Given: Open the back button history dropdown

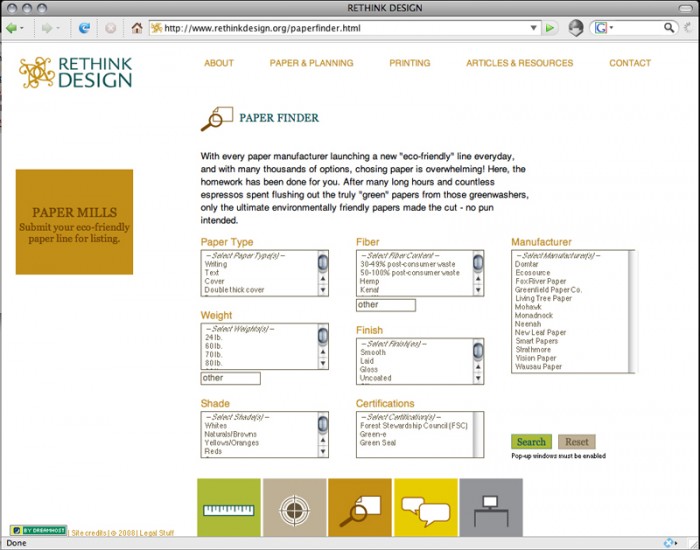Looking at the screenshot, I should pos(22,29).
